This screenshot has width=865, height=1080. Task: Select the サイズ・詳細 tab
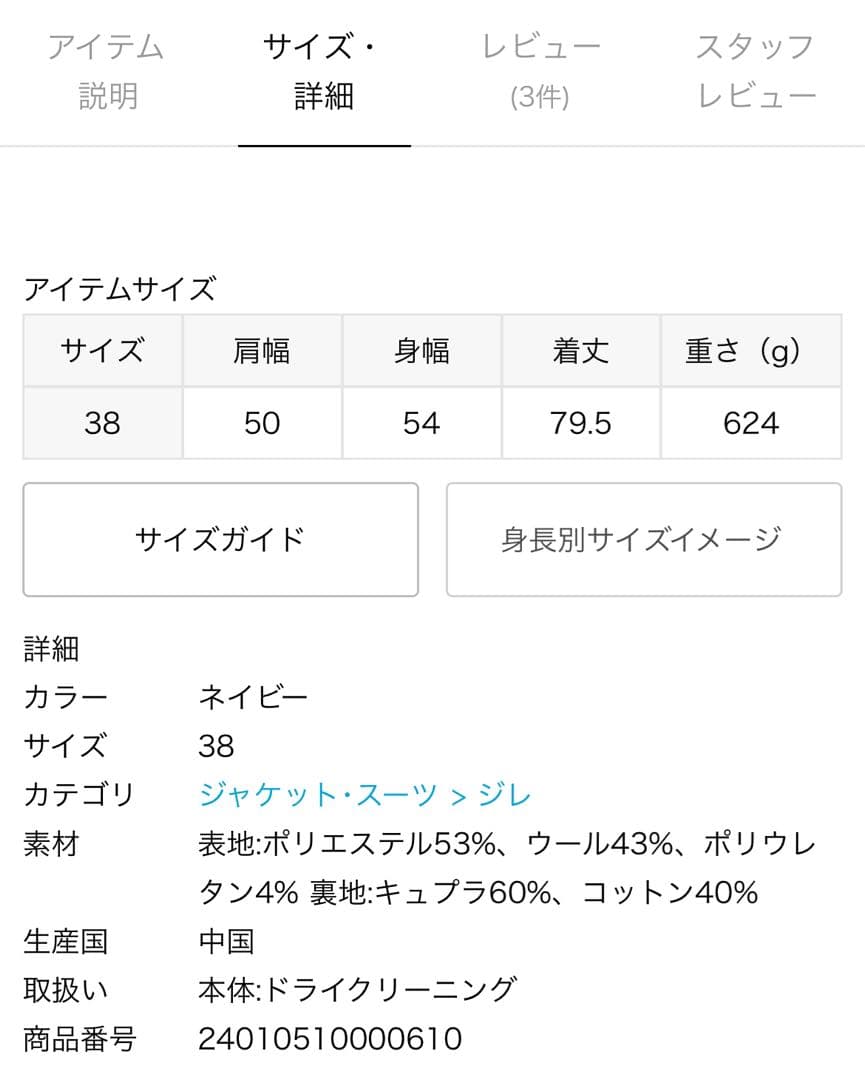coord(324,72)
